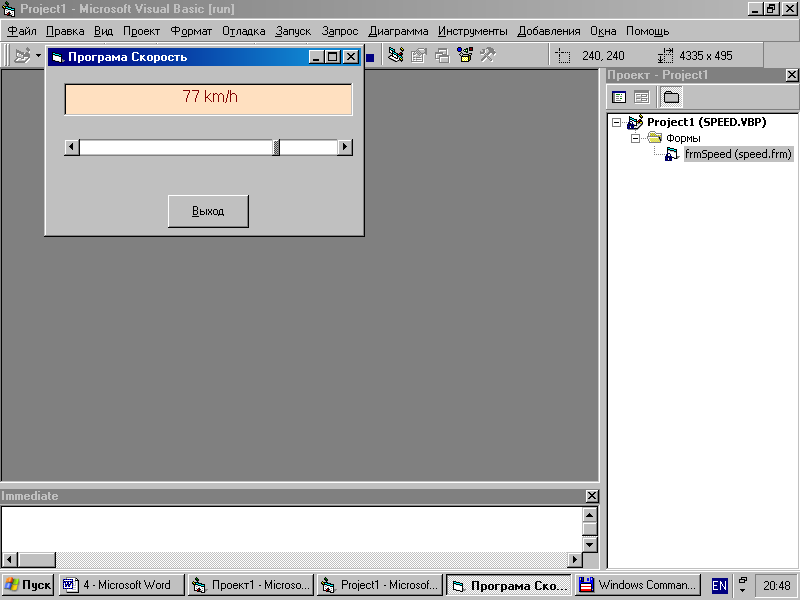The image size is (800, 600).
Task: Open the Отладка menu
Action: click(x=243, y=31)
